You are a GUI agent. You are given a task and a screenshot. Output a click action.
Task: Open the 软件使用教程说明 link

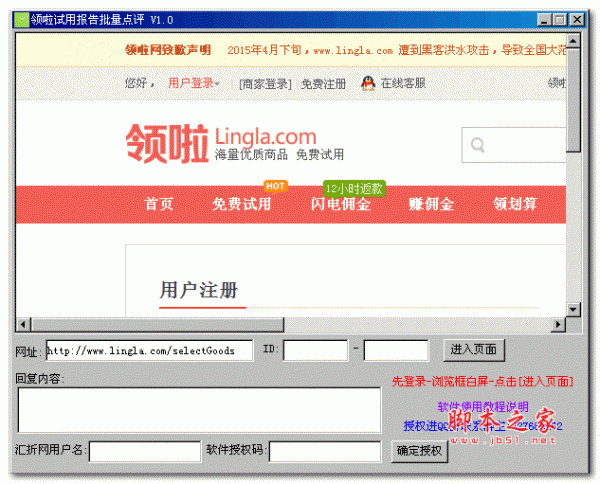click(x=483, y=406)
